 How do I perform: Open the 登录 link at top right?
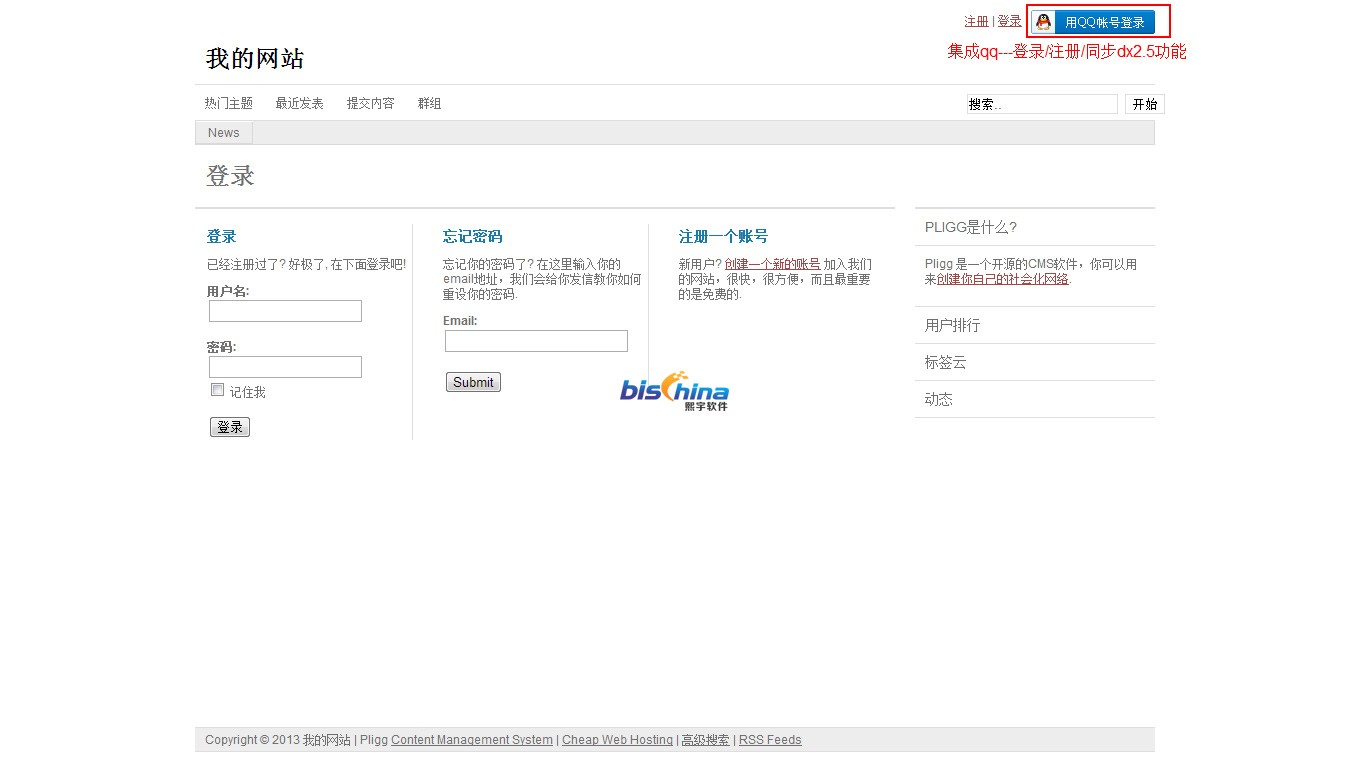pyautogui.click(x=1009, y=21)
